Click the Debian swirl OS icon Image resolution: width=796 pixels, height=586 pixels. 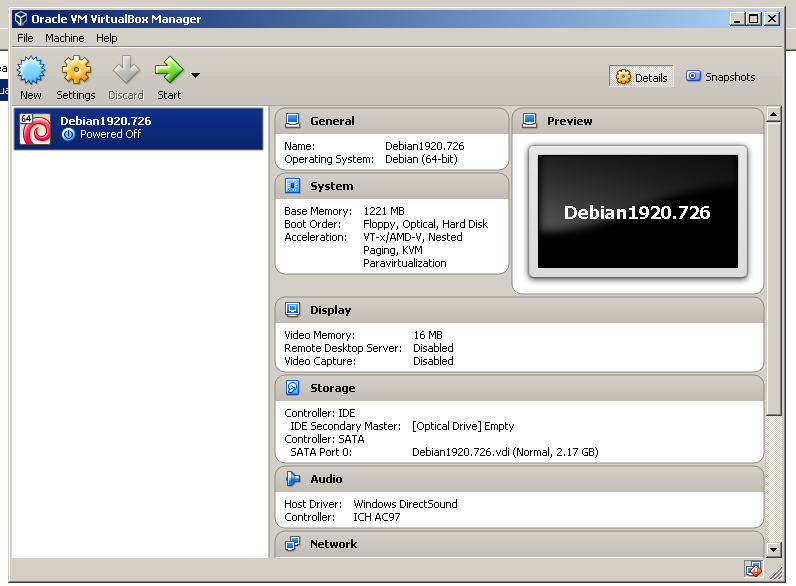[35, 128]
